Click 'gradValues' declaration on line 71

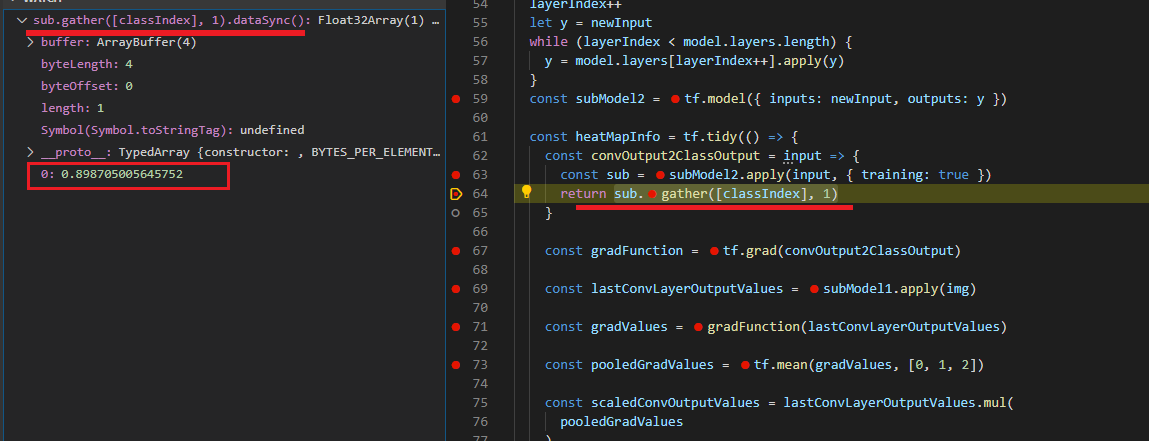coord(629,327)
